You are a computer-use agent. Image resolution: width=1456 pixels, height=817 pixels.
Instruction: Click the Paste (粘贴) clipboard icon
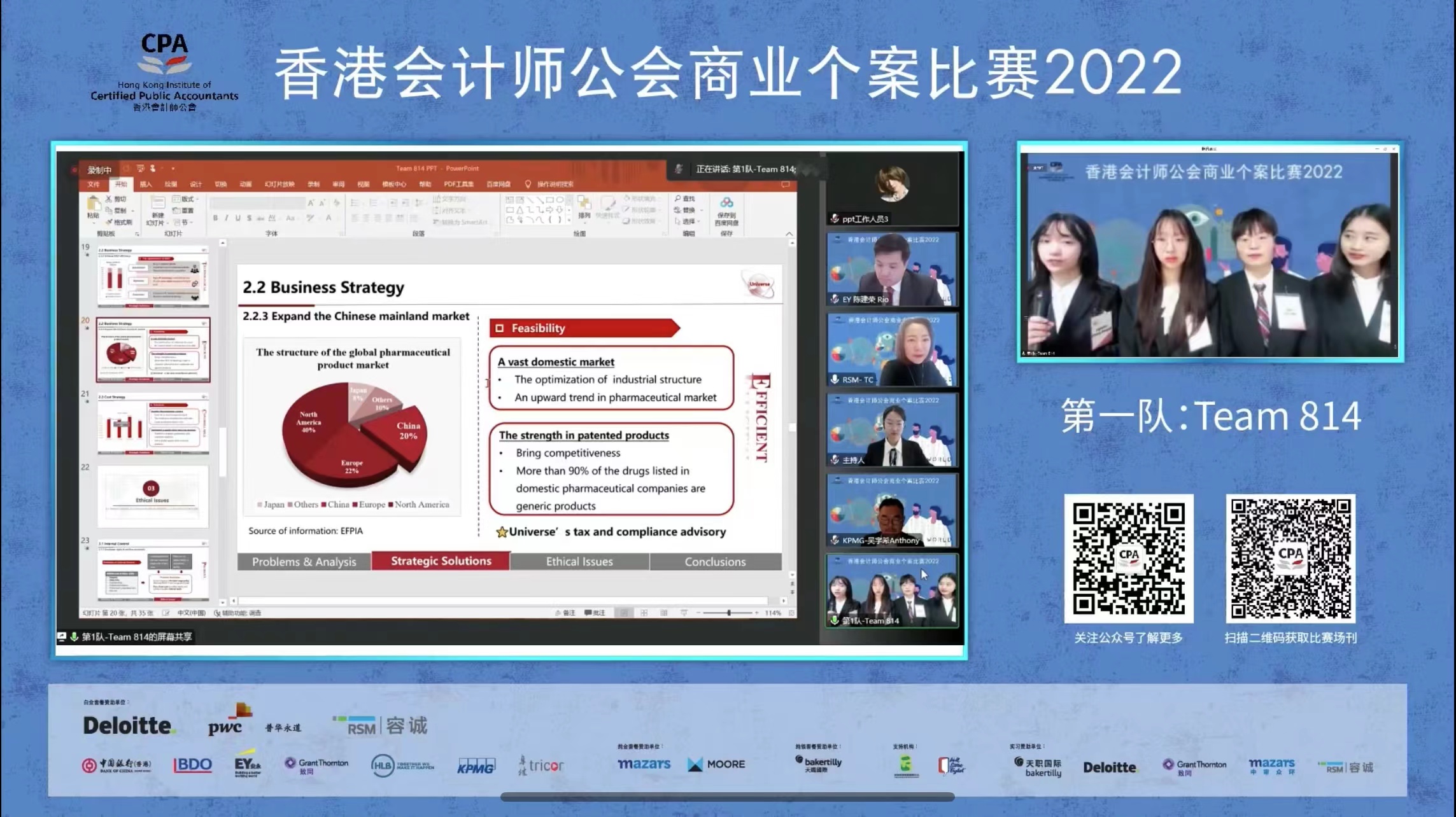tap(94, 204)
